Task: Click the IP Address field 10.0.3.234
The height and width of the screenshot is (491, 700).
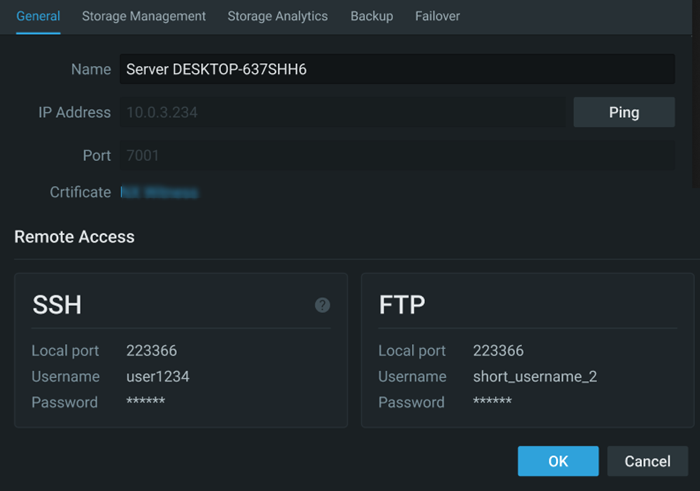Action: tap(342, 112)
